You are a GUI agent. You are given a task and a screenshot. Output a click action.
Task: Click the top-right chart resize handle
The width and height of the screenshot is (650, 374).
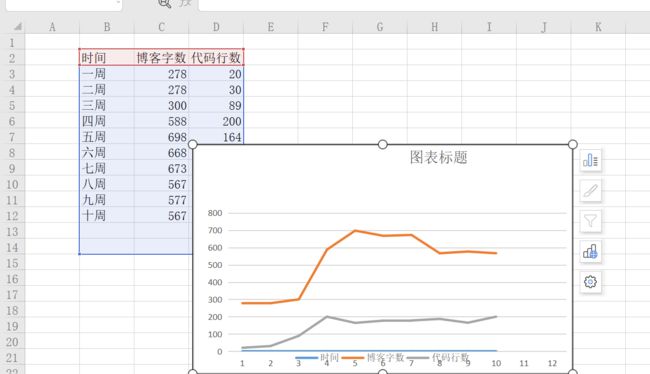[x=572, y=144]
